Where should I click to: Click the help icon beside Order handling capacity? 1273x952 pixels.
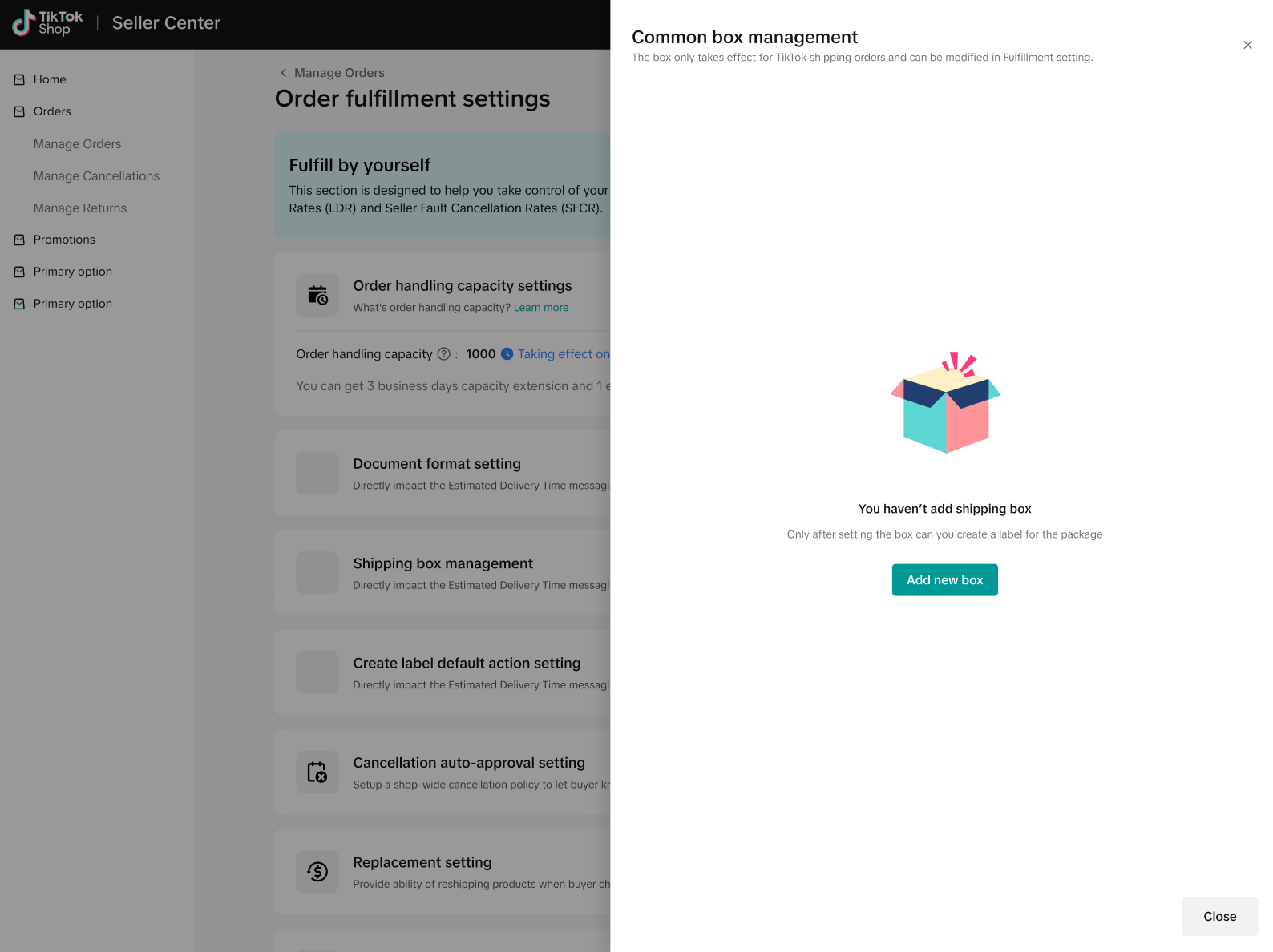443,354
